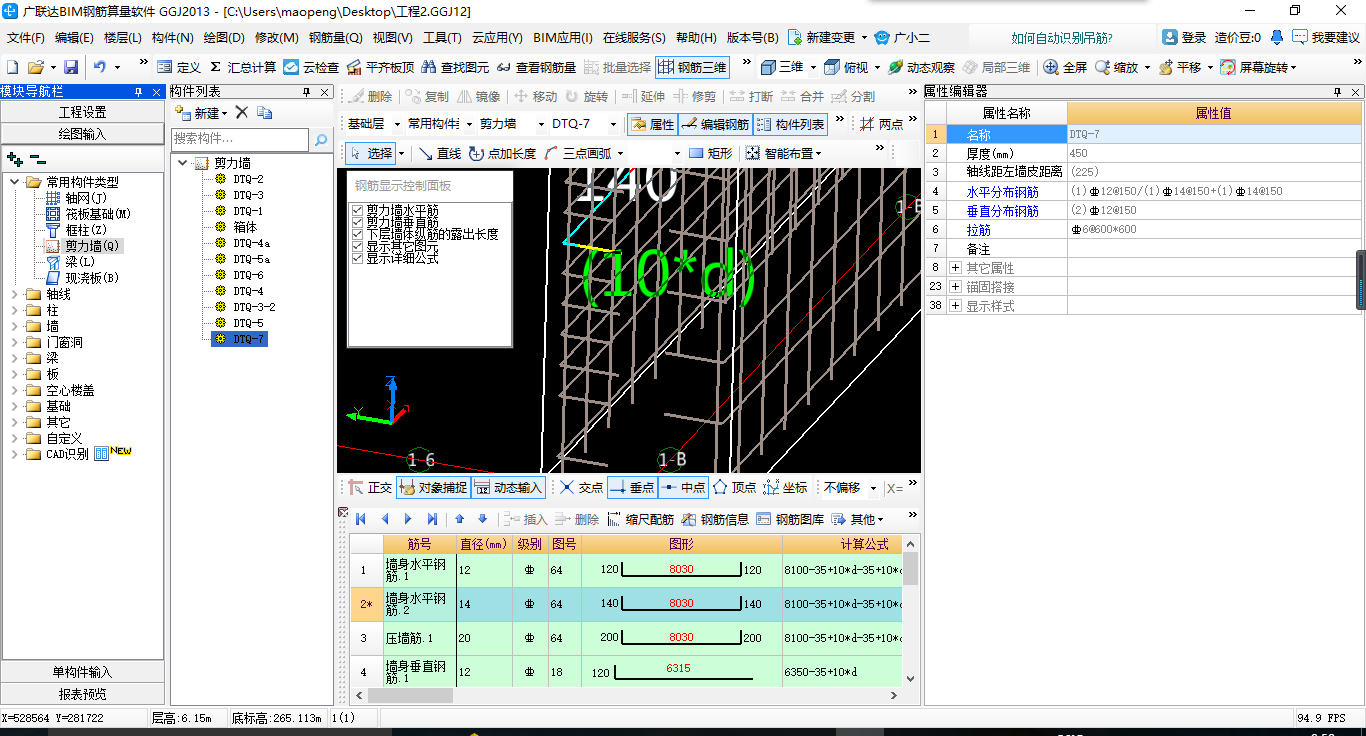
Task: Toggle 交点 intersection snap
Action: coord(581,488)
